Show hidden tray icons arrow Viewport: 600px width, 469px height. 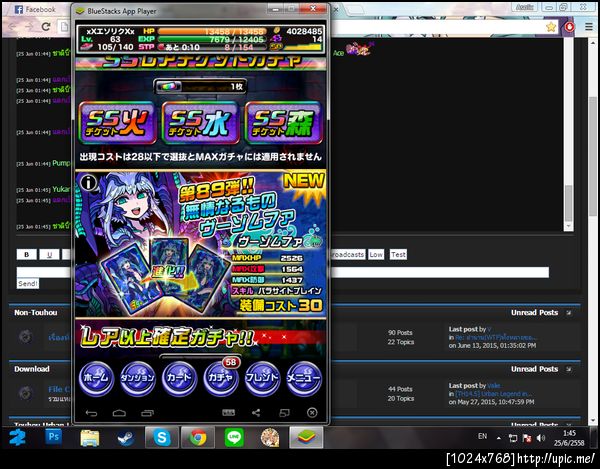[499, 438]
